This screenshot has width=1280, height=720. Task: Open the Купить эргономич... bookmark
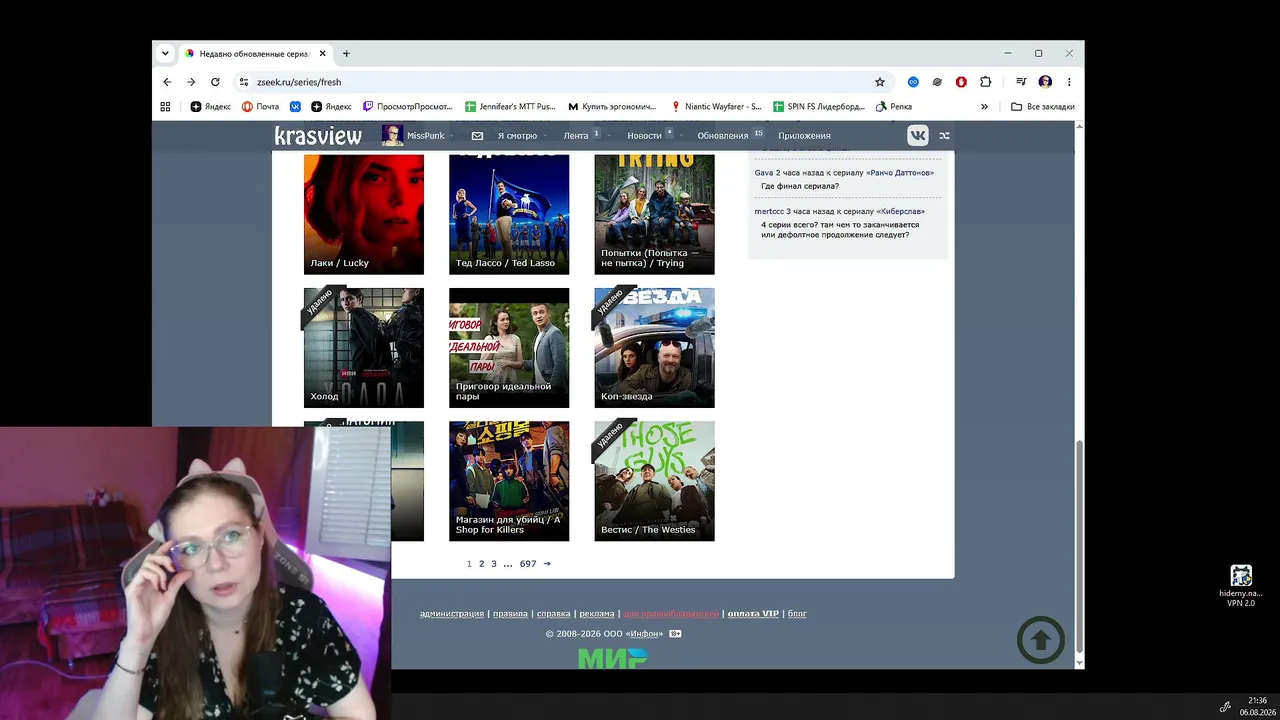tap(612, 106)
